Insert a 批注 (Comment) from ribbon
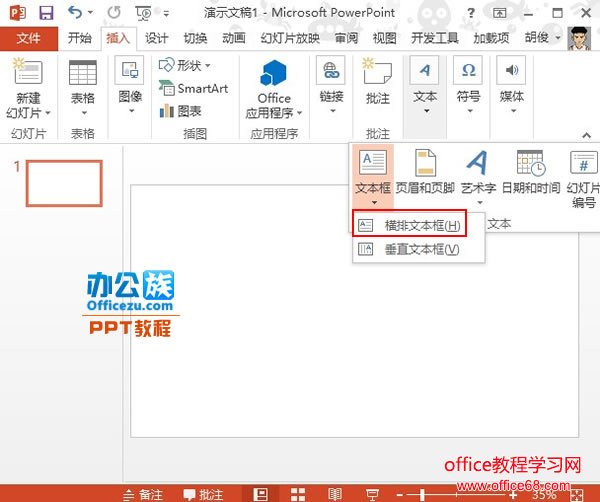The image size is (600, 502). pyautogui.click(x=378, y=82)
